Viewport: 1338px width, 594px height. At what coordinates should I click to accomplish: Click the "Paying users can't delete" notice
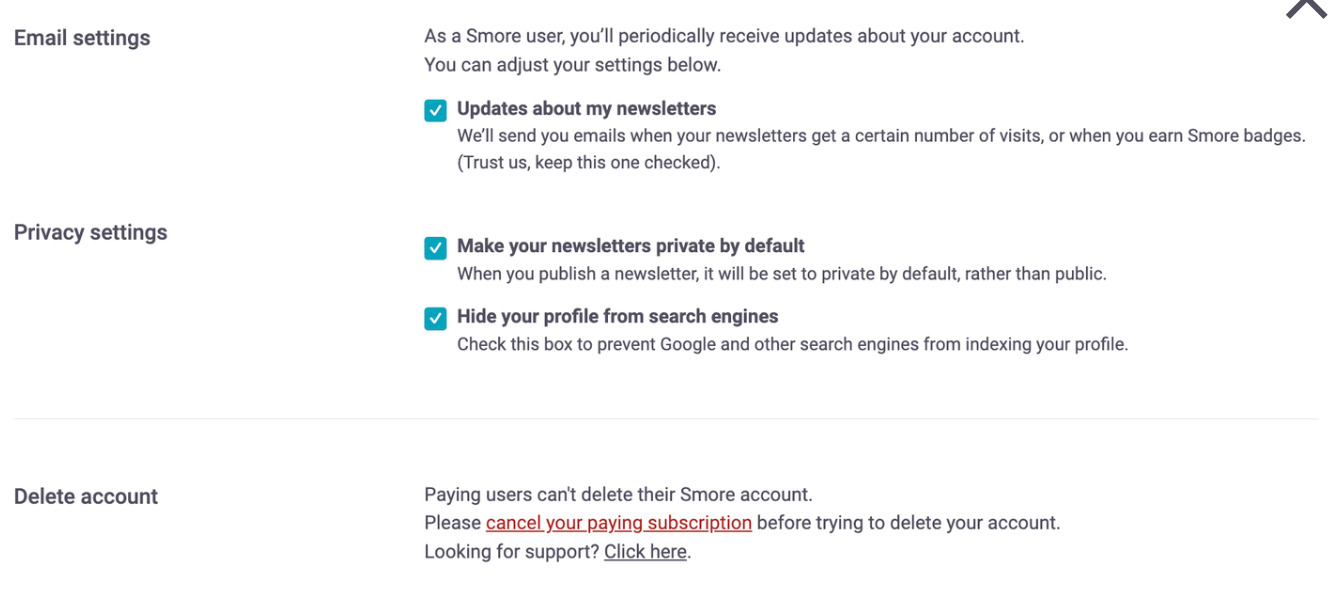coord(618,494)
